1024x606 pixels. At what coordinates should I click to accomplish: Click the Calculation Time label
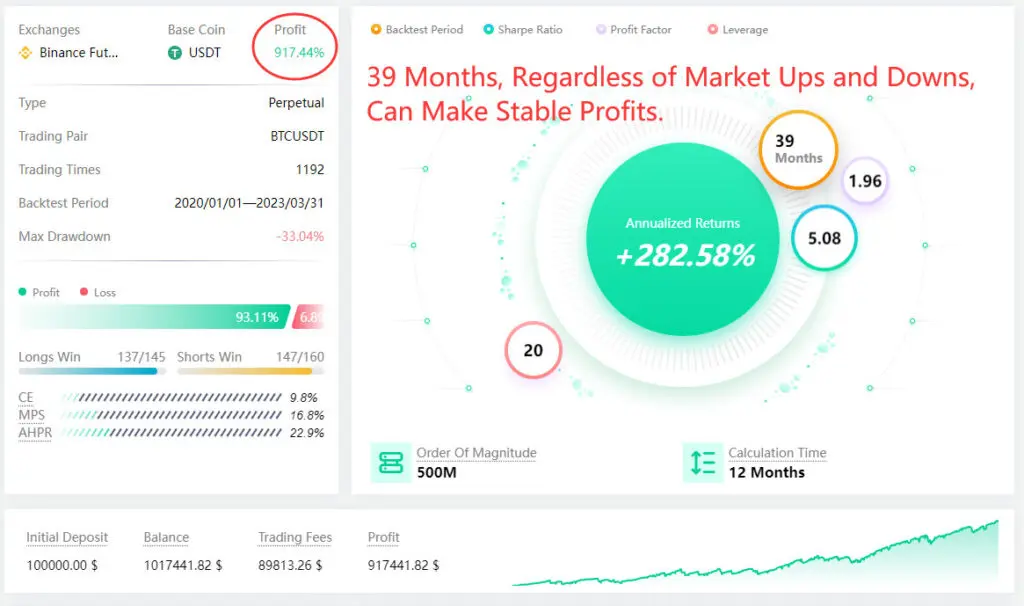(777, 453)
